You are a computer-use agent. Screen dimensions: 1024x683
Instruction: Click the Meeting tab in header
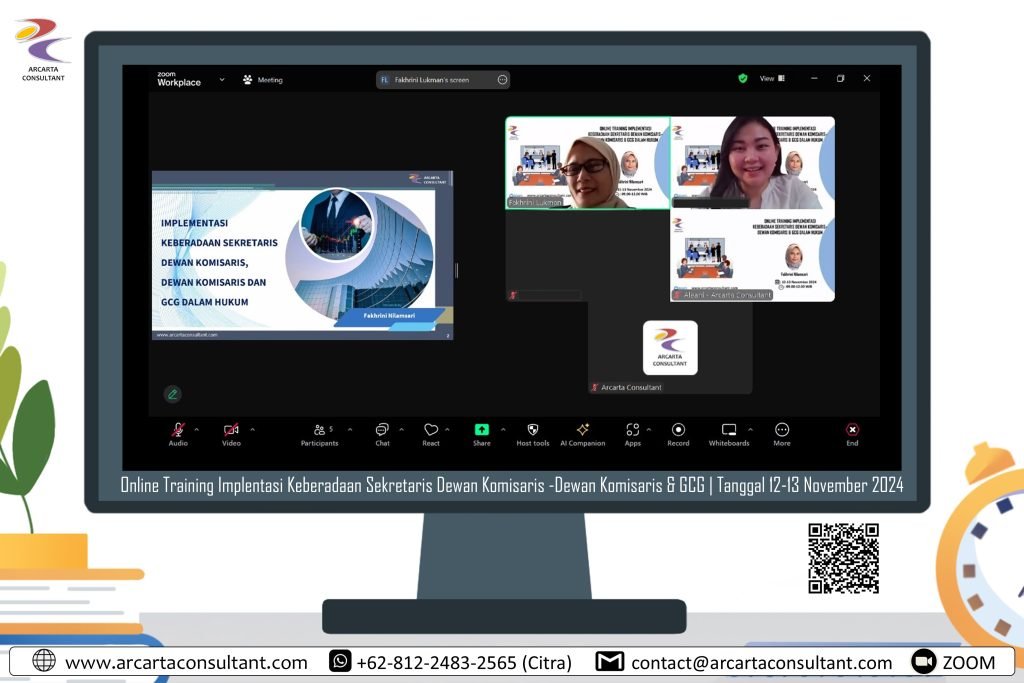(x=263, y=80)
